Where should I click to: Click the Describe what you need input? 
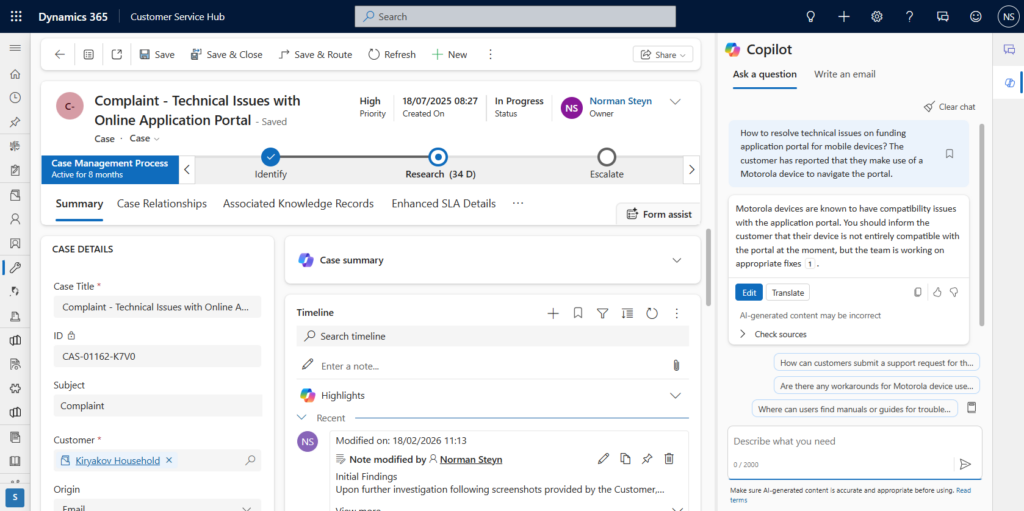click(840, 441)
